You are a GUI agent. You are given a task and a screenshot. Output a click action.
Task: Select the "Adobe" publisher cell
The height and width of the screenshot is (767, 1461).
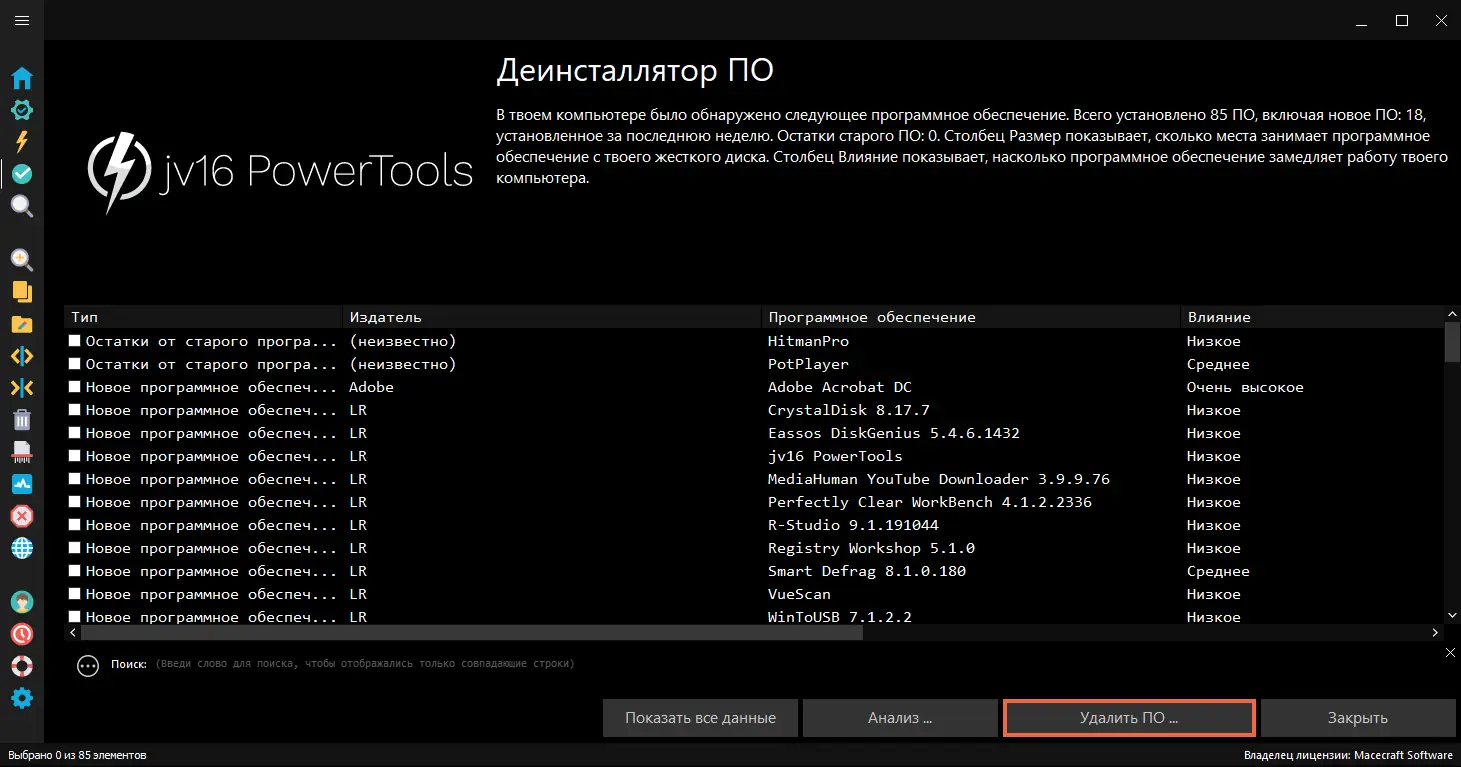click(371, 387)
